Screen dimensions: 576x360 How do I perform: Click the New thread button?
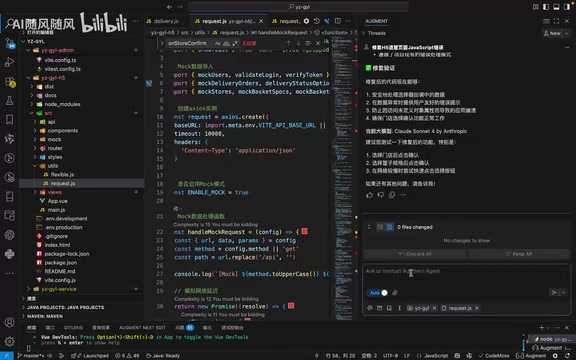(x=552, y=33)
